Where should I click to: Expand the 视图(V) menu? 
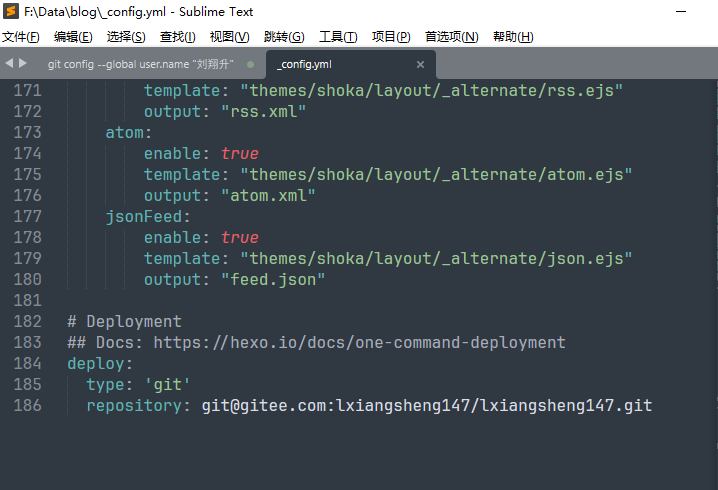click(229, 37)
